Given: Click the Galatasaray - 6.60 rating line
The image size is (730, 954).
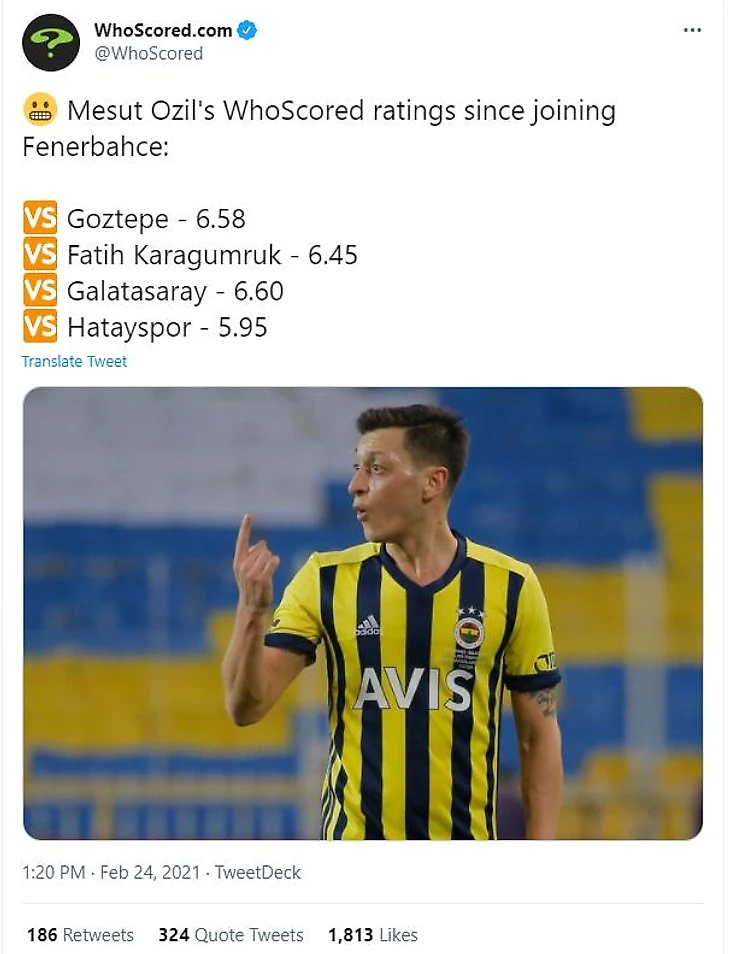Looking at the screenshot, I should pyautogui.click(x=175, y=291).
